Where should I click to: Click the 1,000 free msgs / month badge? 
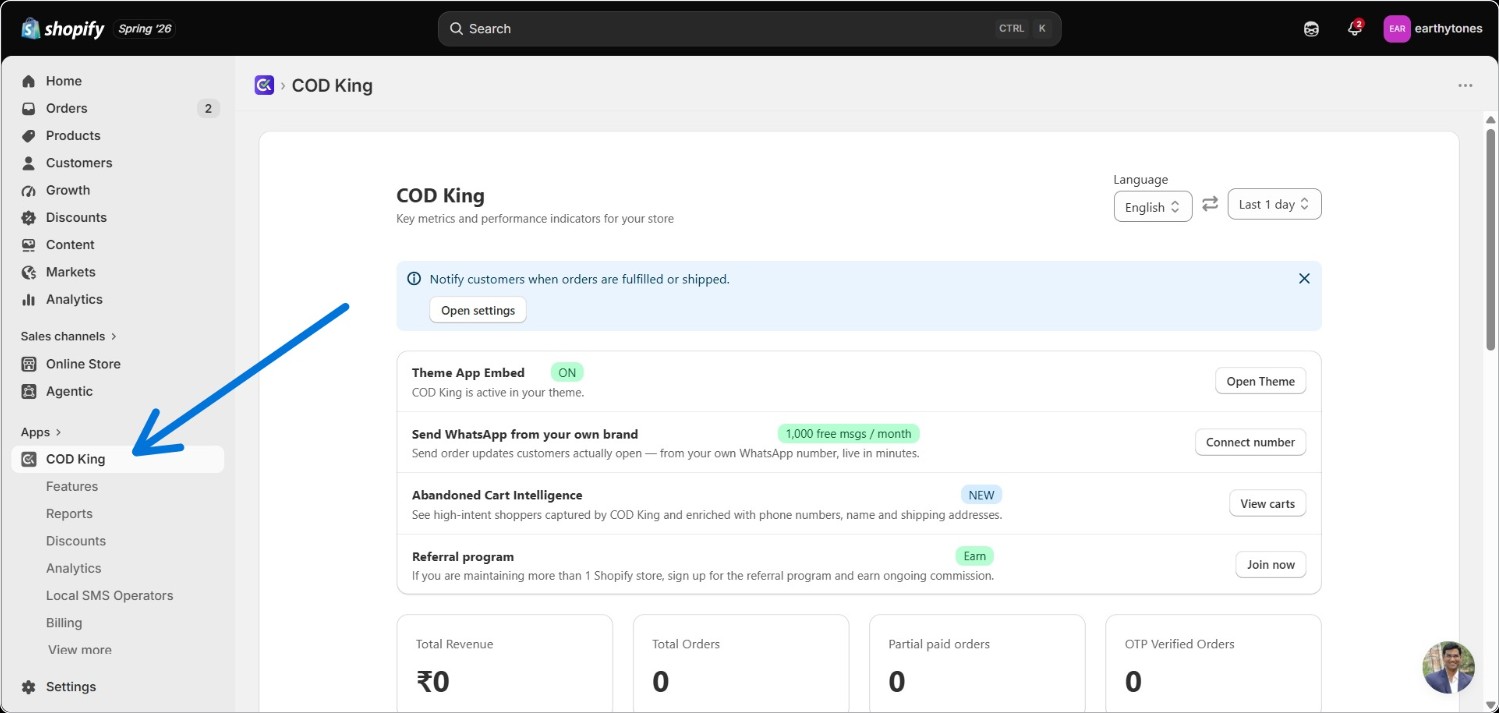coord(848,433)
